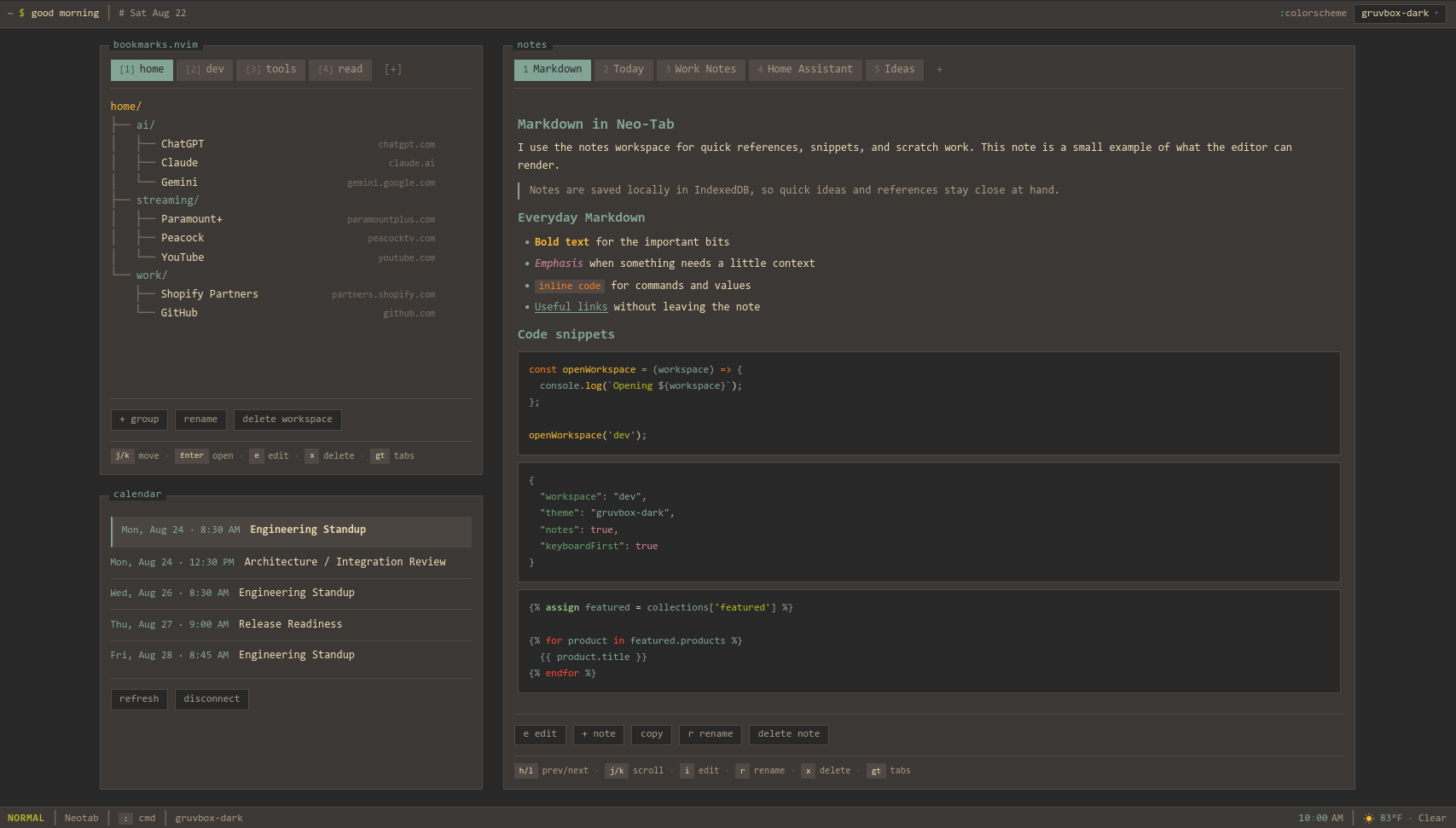Add a new note tab with plus
The height and width of the screenshot is (828, 1456).
click(x=939, y=70)
